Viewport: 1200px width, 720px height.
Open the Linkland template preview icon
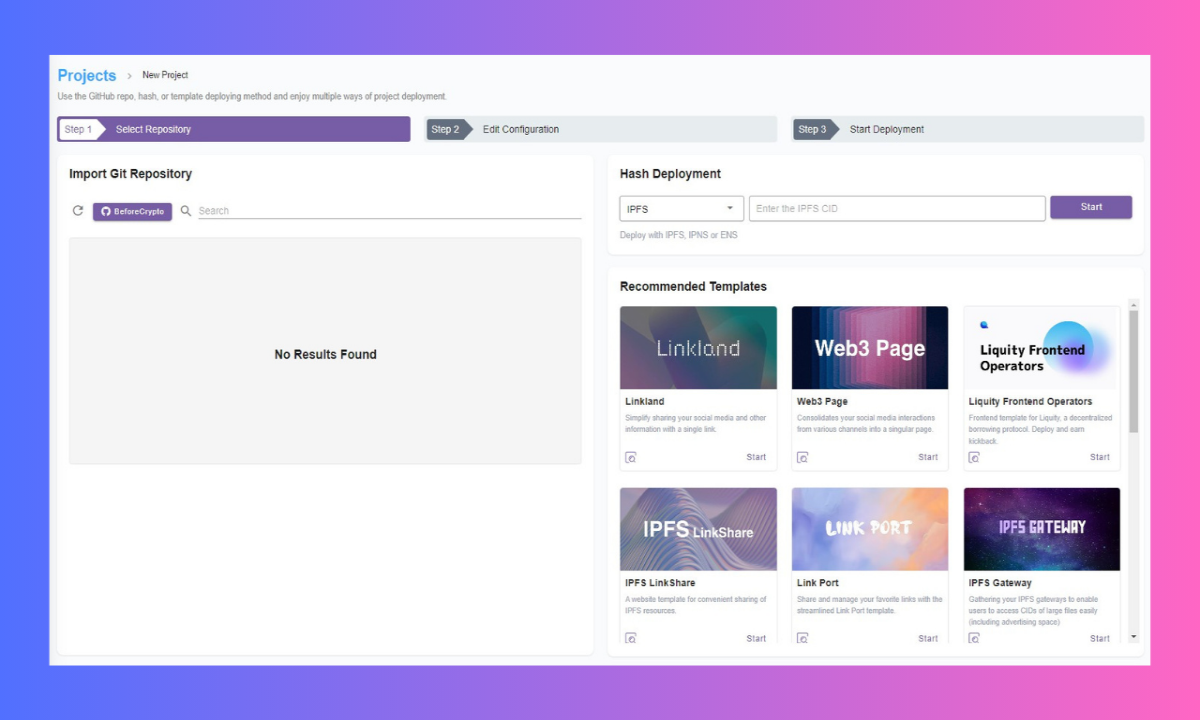click(x=631, y=457)
